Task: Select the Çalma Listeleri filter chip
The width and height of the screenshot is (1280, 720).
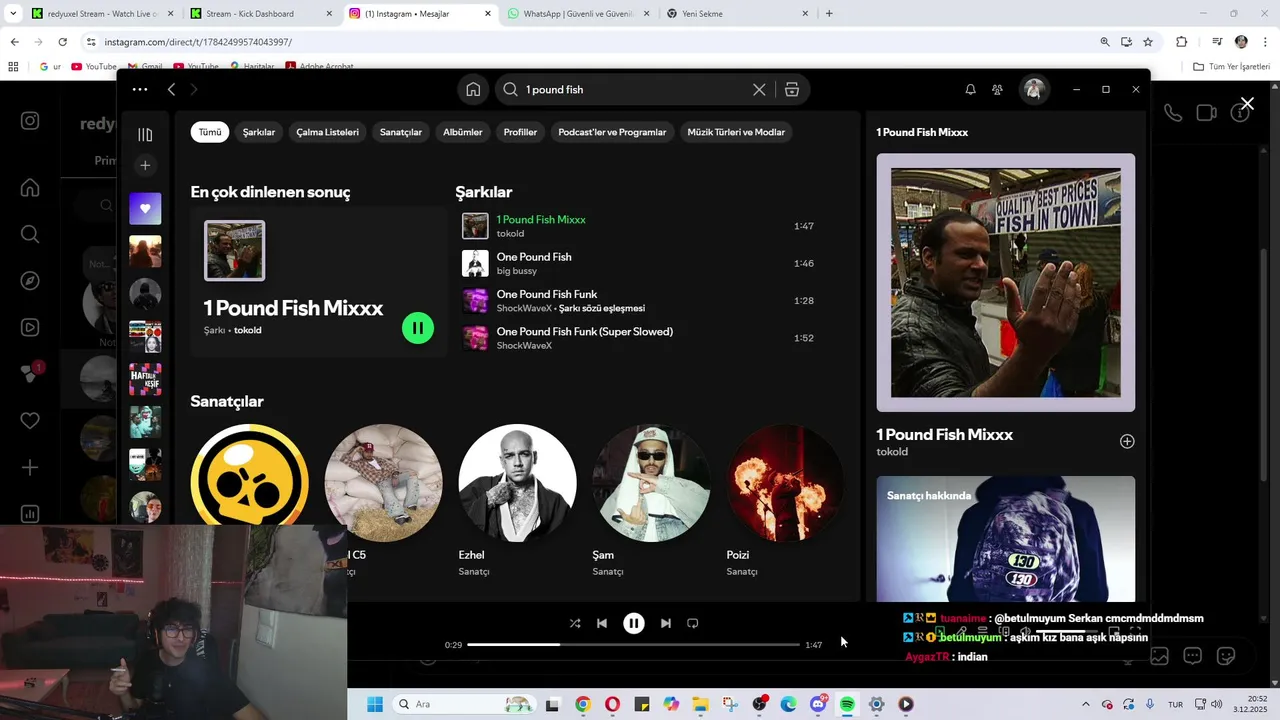Action: click(327, 132)
